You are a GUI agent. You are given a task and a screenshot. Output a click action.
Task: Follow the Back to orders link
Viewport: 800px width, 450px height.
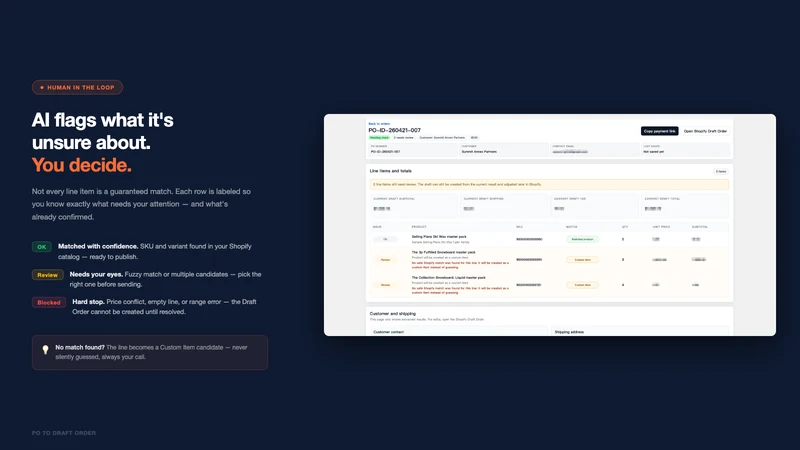click(x=379, y=123)
